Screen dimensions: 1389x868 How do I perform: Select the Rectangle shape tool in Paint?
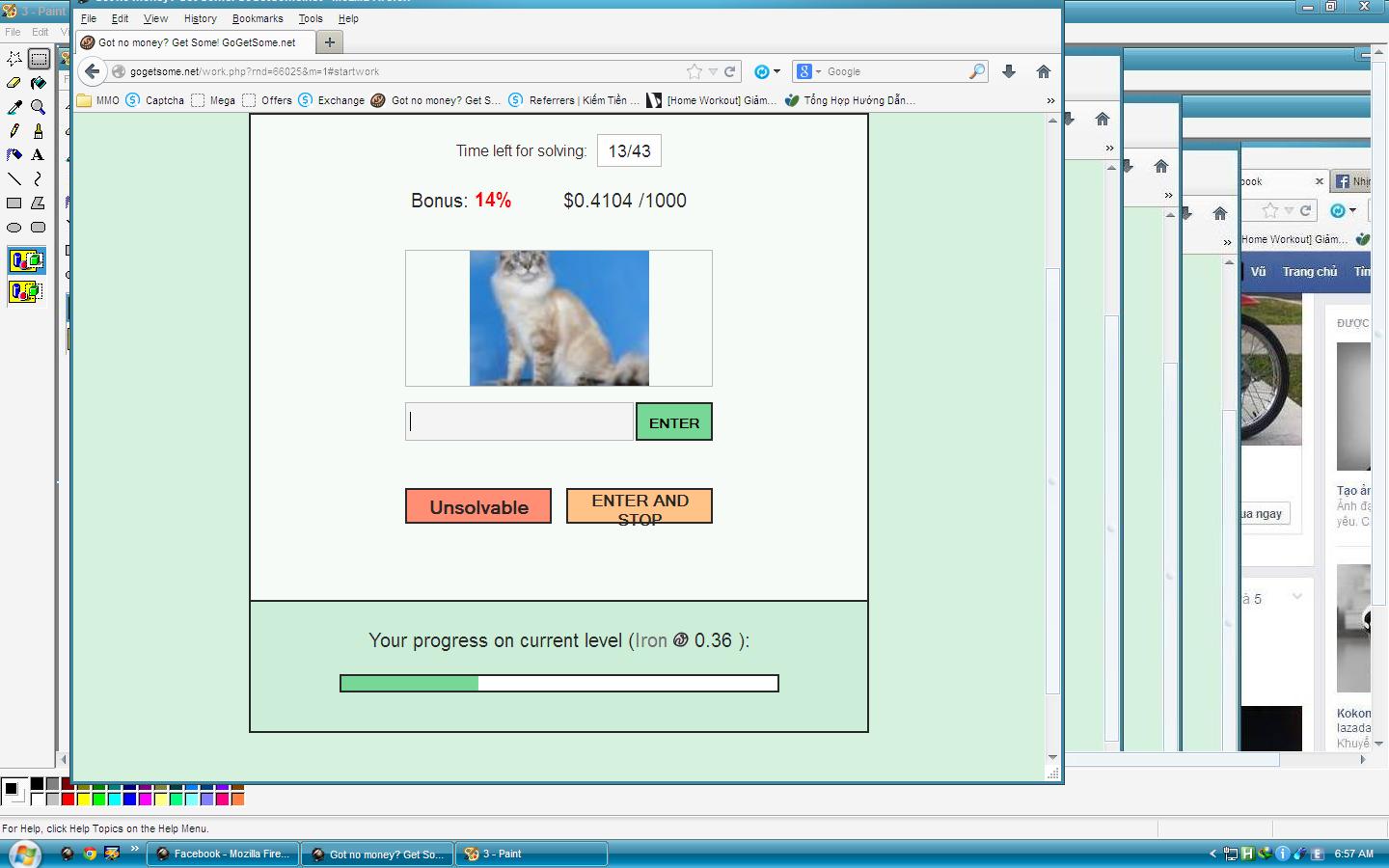tap(14, 203)
